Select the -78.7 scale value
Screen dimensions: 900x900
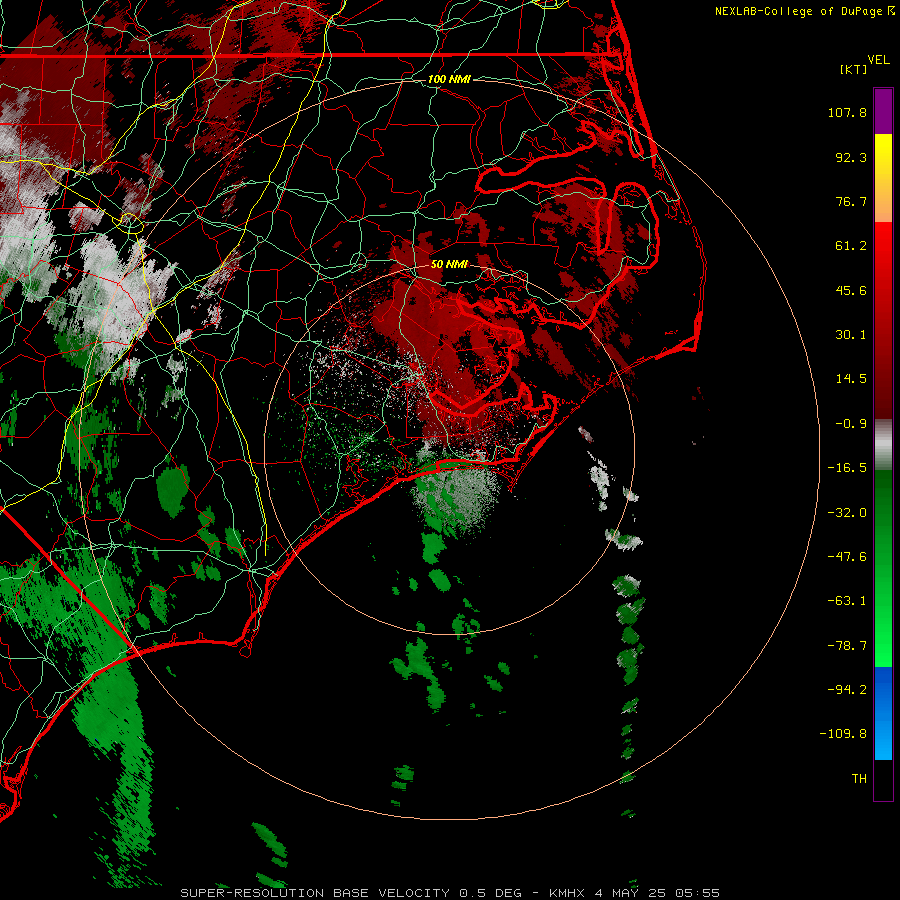pyautogui.click(x=847, y=646)
